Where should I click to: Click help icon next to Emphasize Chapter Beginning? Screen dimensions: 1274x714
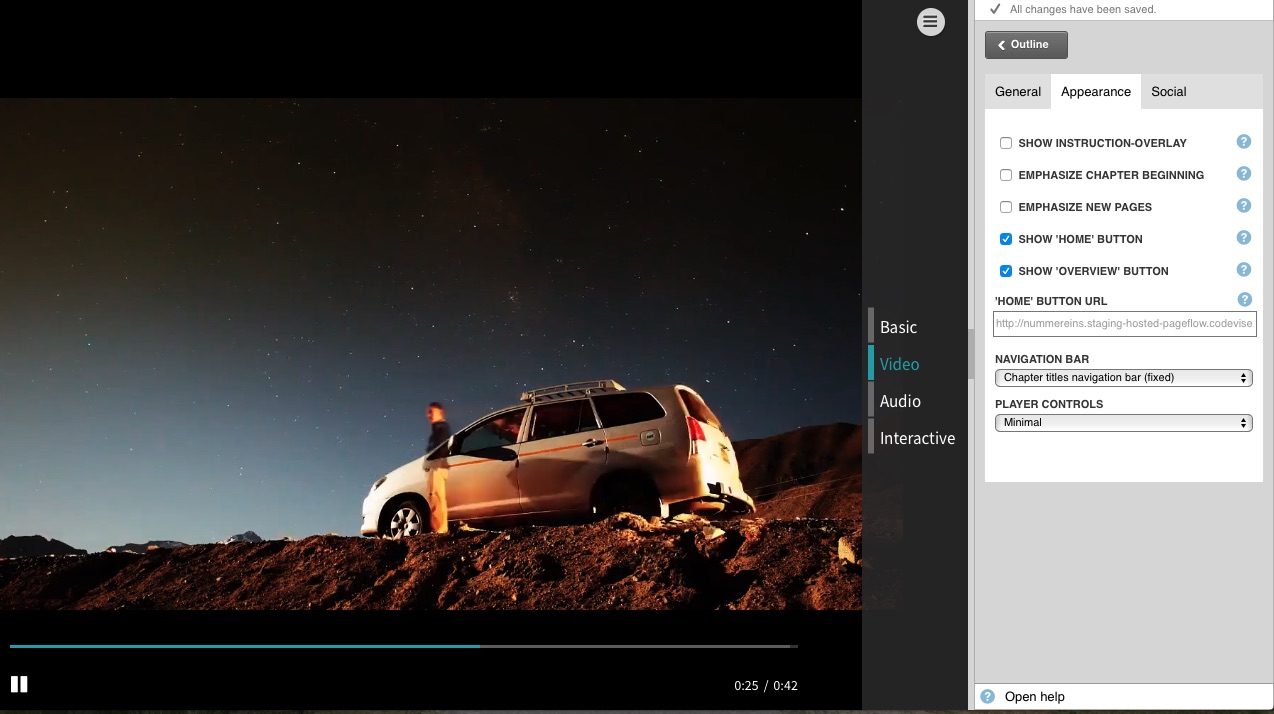point(1244,174)
